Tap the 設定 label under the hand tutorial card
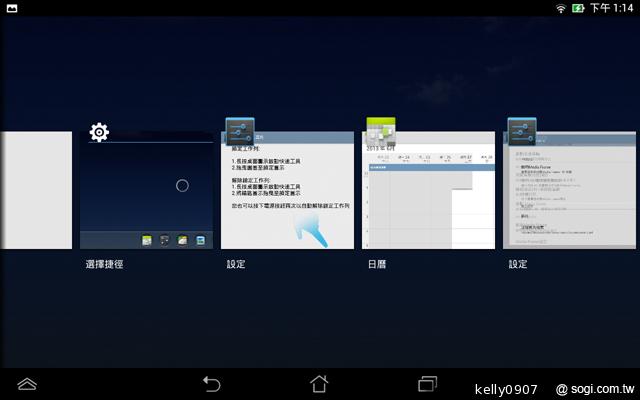The width and height of the screenshot is (640, 400). (x=236, y=264)
